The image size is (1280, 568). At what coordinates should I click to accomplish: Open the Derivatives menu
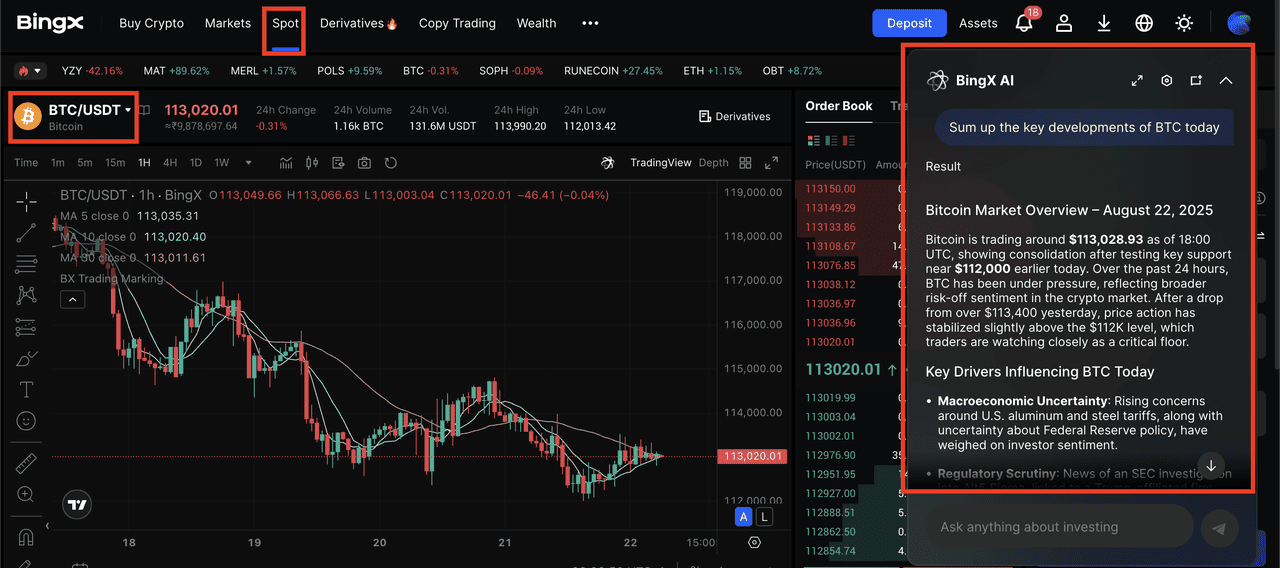(x=359, y=23)
